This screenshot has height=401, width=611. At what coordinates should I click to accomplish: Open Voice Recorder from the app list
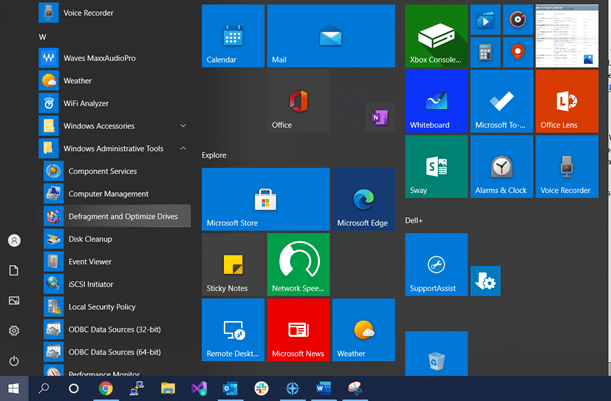click(115, 13)
